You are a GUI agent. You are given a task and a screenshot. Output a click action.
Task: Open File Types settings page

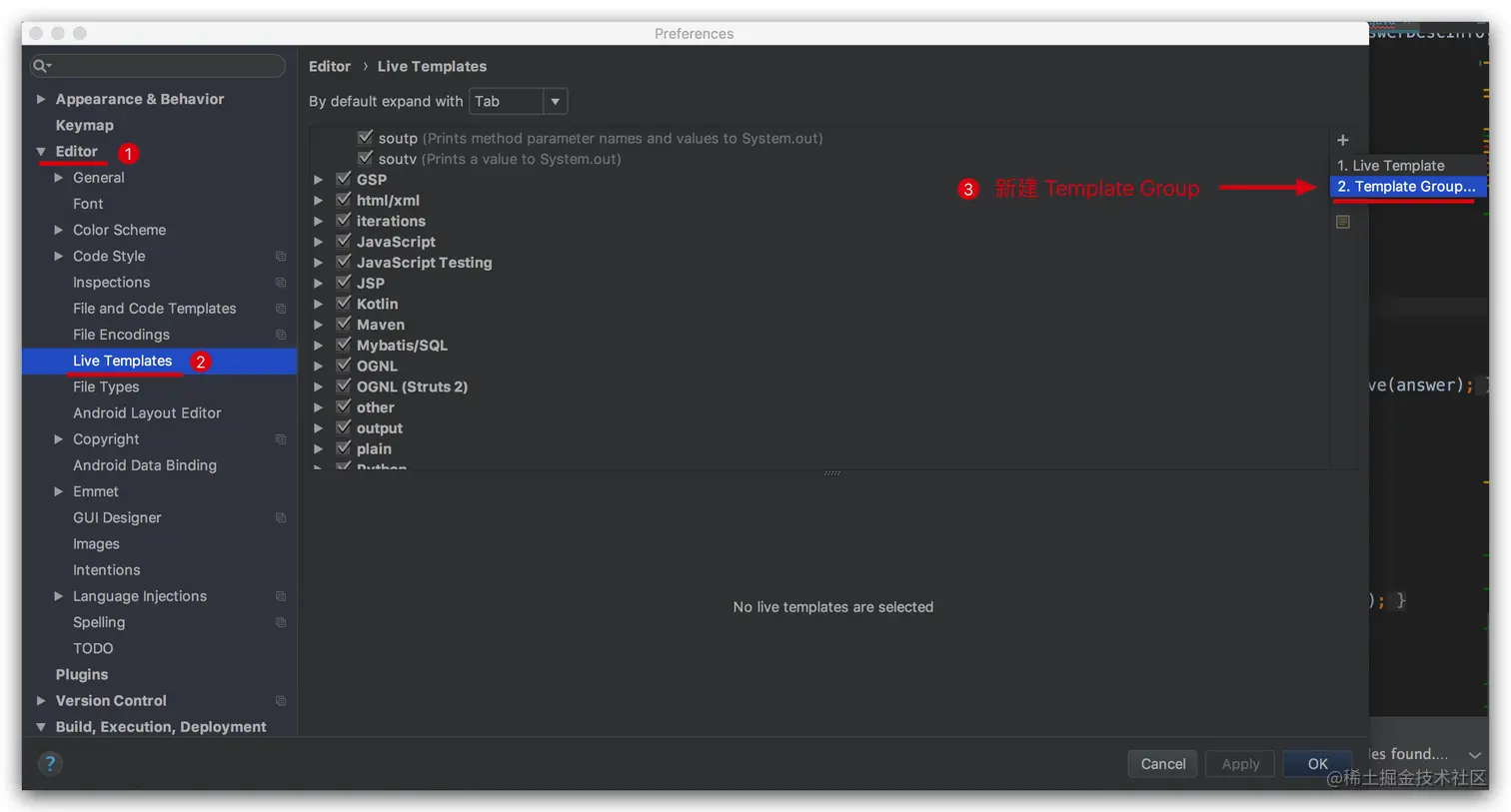(x=106, y=387)
